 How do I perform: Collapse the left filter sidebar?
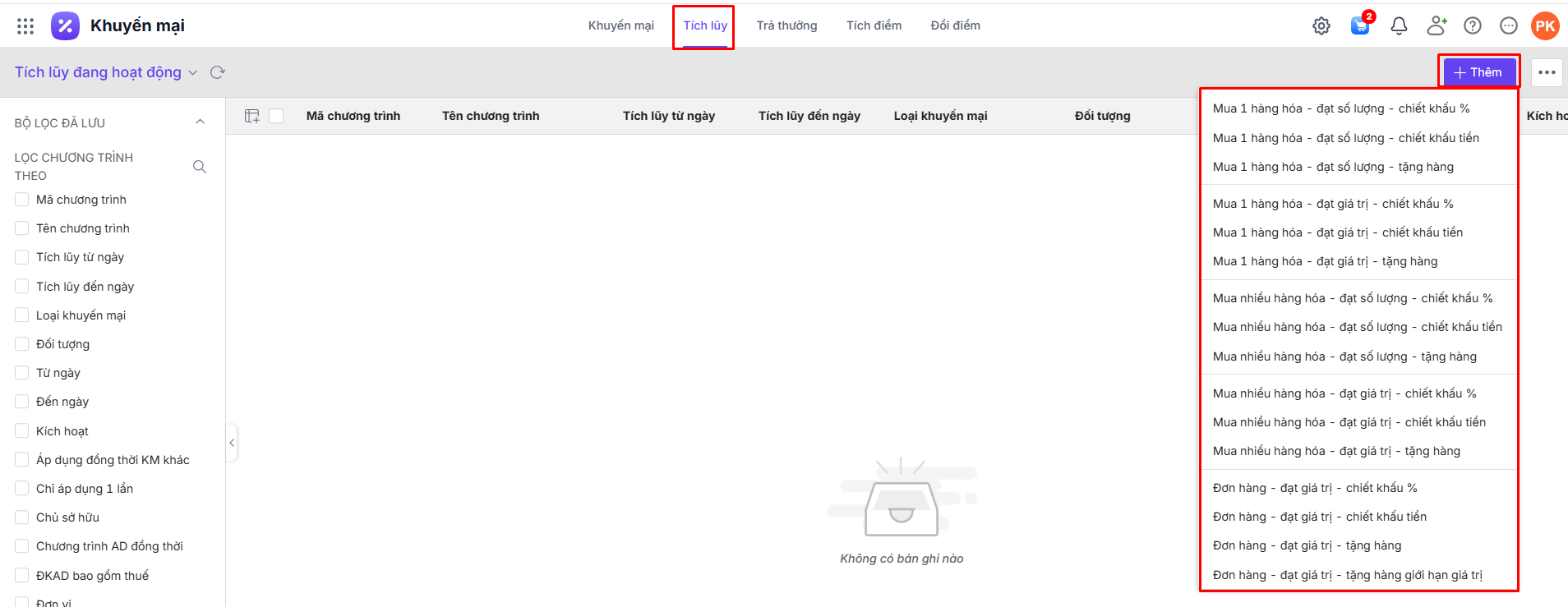coord(232,443)
